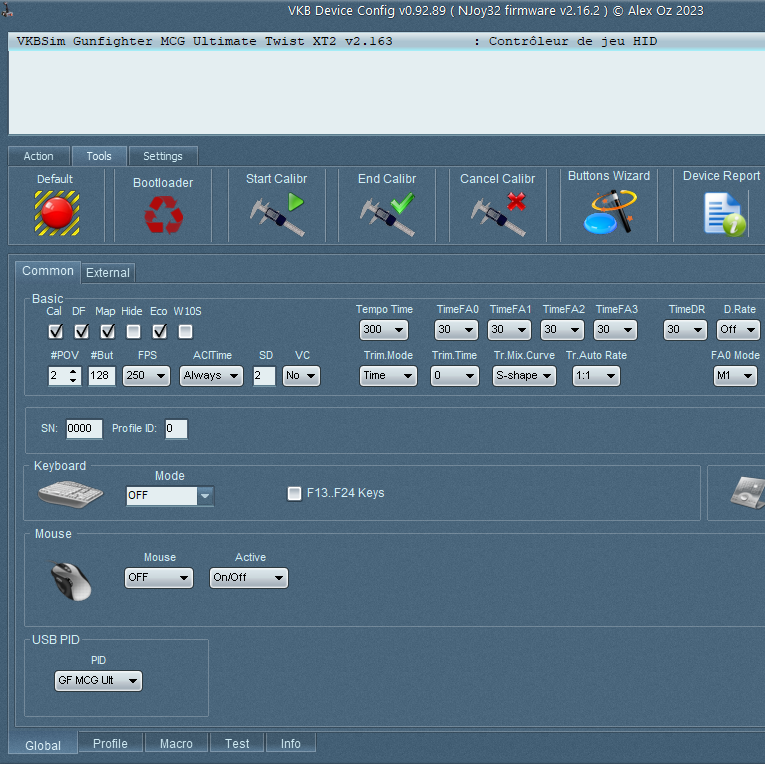The height and width of the screenshot is (764, 765).
Task: Open the Buttons Wizard icon
Action: pyautogui.click(x=610, y=212)
